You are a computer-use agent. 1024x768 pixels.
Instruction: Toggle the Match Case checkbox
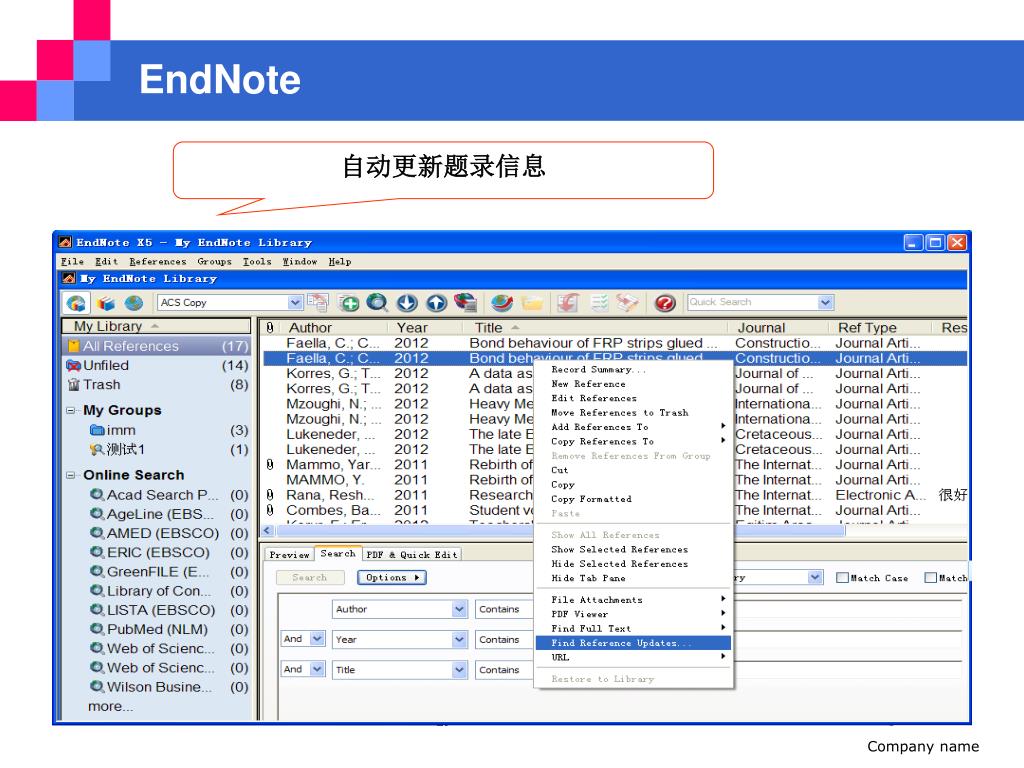(842, 578)
